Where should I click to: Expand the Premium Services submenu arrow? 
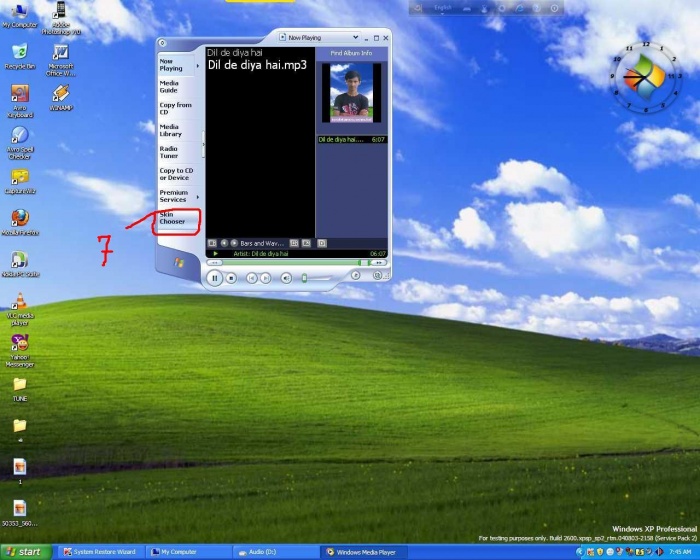click(198, 196)
